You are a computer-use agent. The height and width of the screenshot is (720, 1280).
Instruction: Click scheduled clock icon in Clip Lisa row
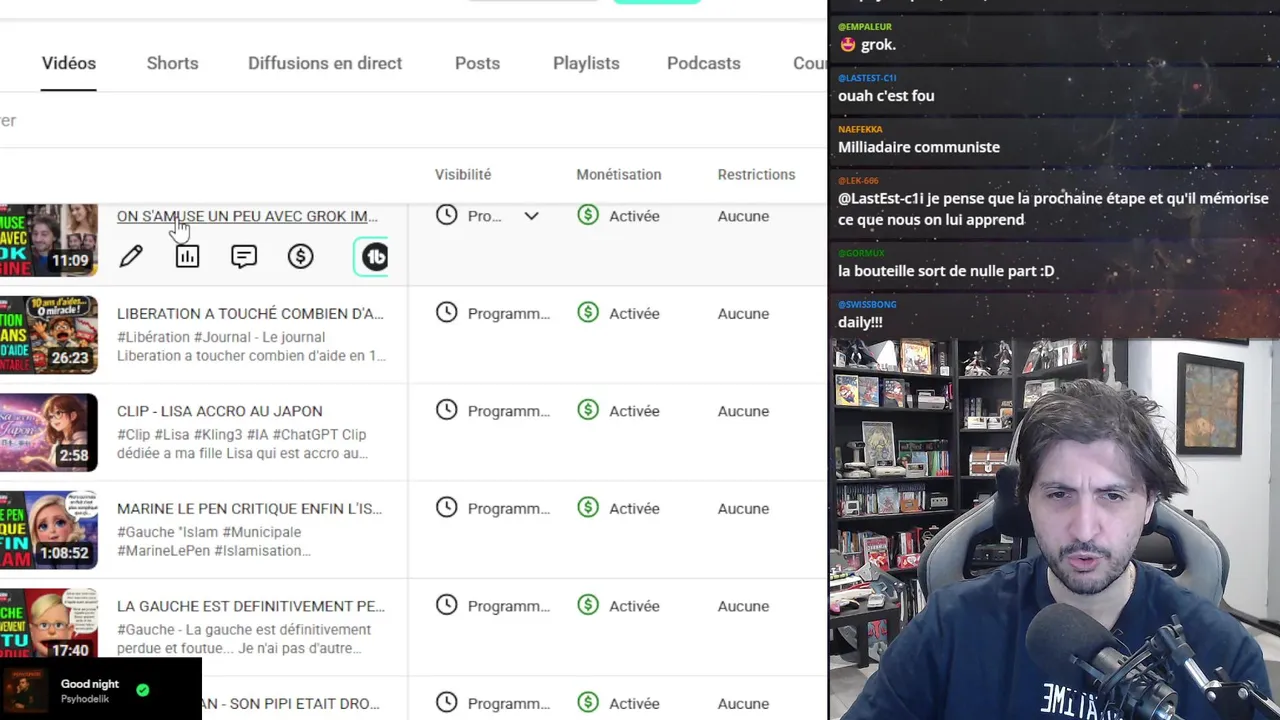tap(447, 410)
